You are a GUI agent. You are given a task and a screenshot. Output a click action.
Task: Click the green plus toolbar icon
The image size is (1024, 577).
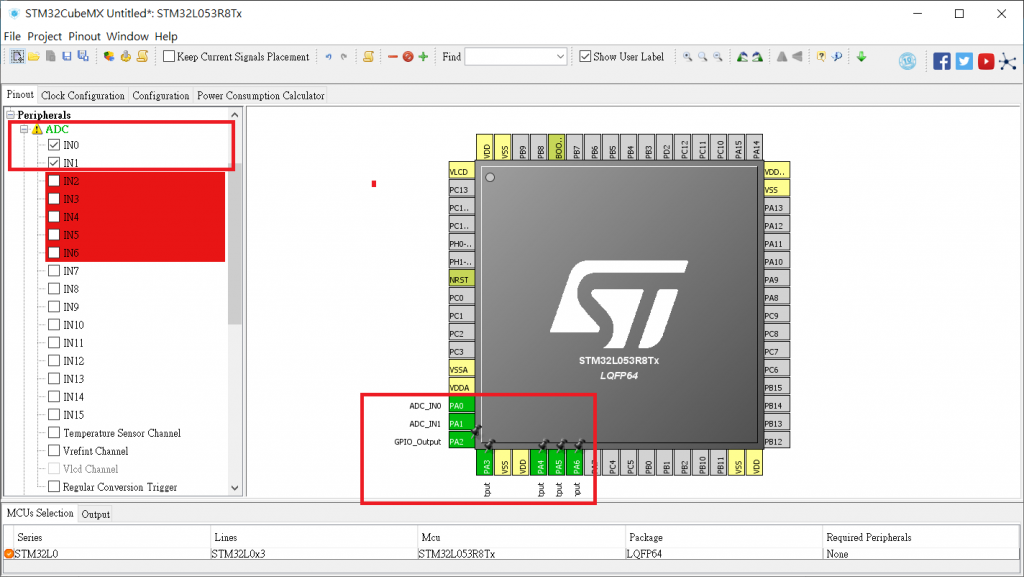point(423,57)
